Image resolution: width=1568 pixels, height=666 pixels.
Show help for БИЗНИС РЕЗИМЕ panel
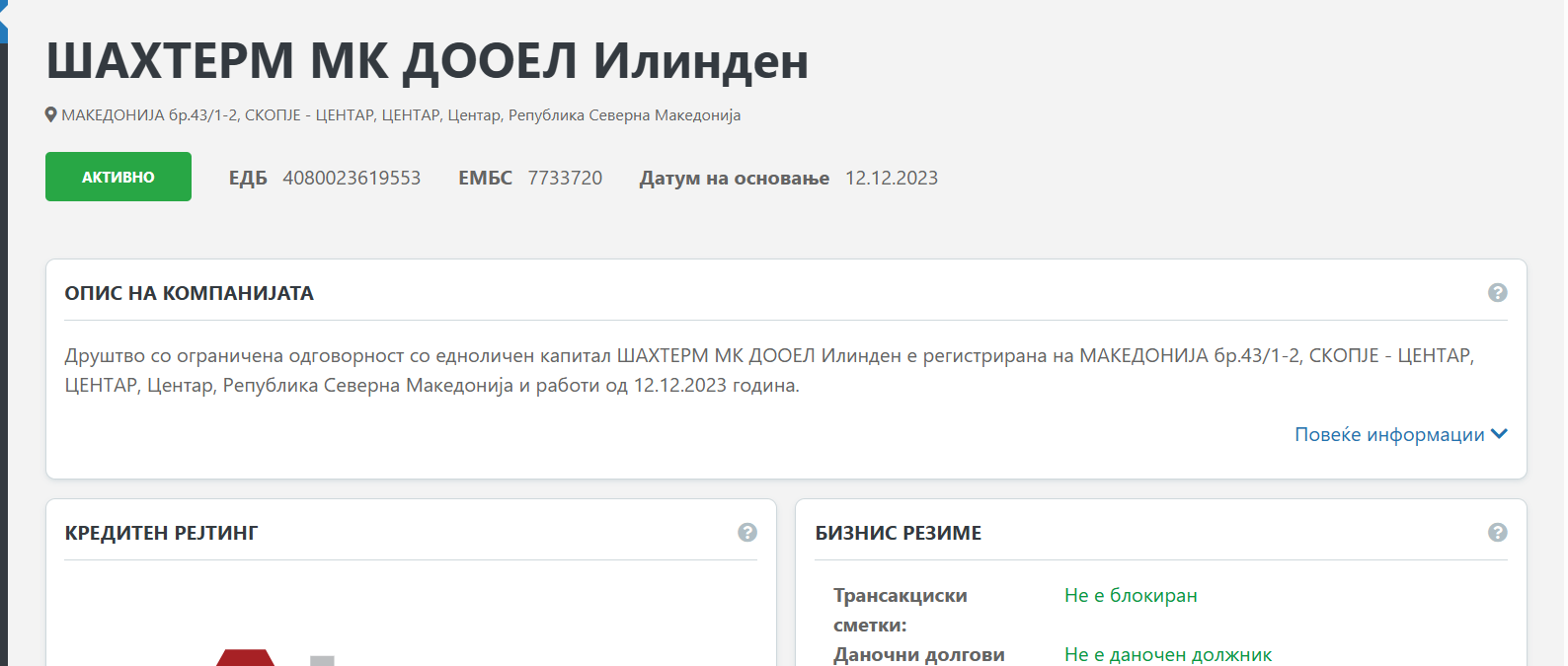[x=1497, y=533]
